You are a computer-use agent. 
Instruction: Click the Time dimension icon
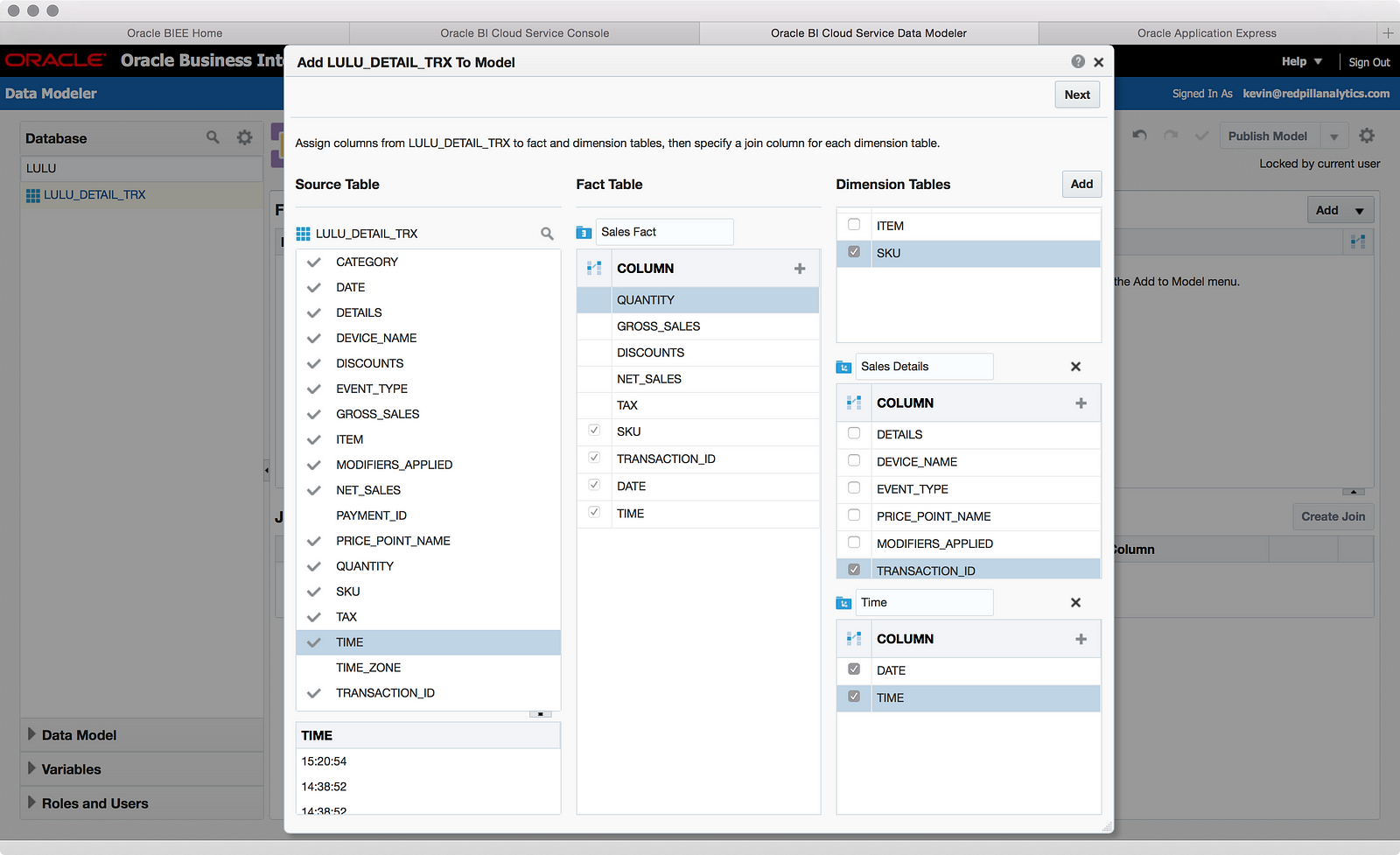point(843,603)
